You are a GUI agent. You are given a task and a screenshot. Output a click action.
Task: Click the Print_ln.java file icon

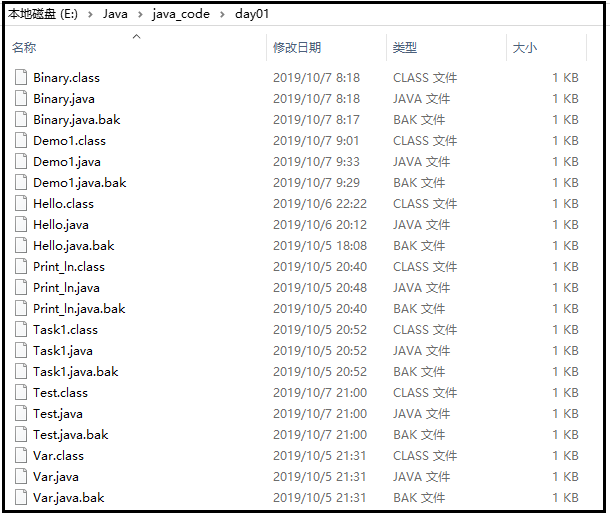(x=21, y=287)
